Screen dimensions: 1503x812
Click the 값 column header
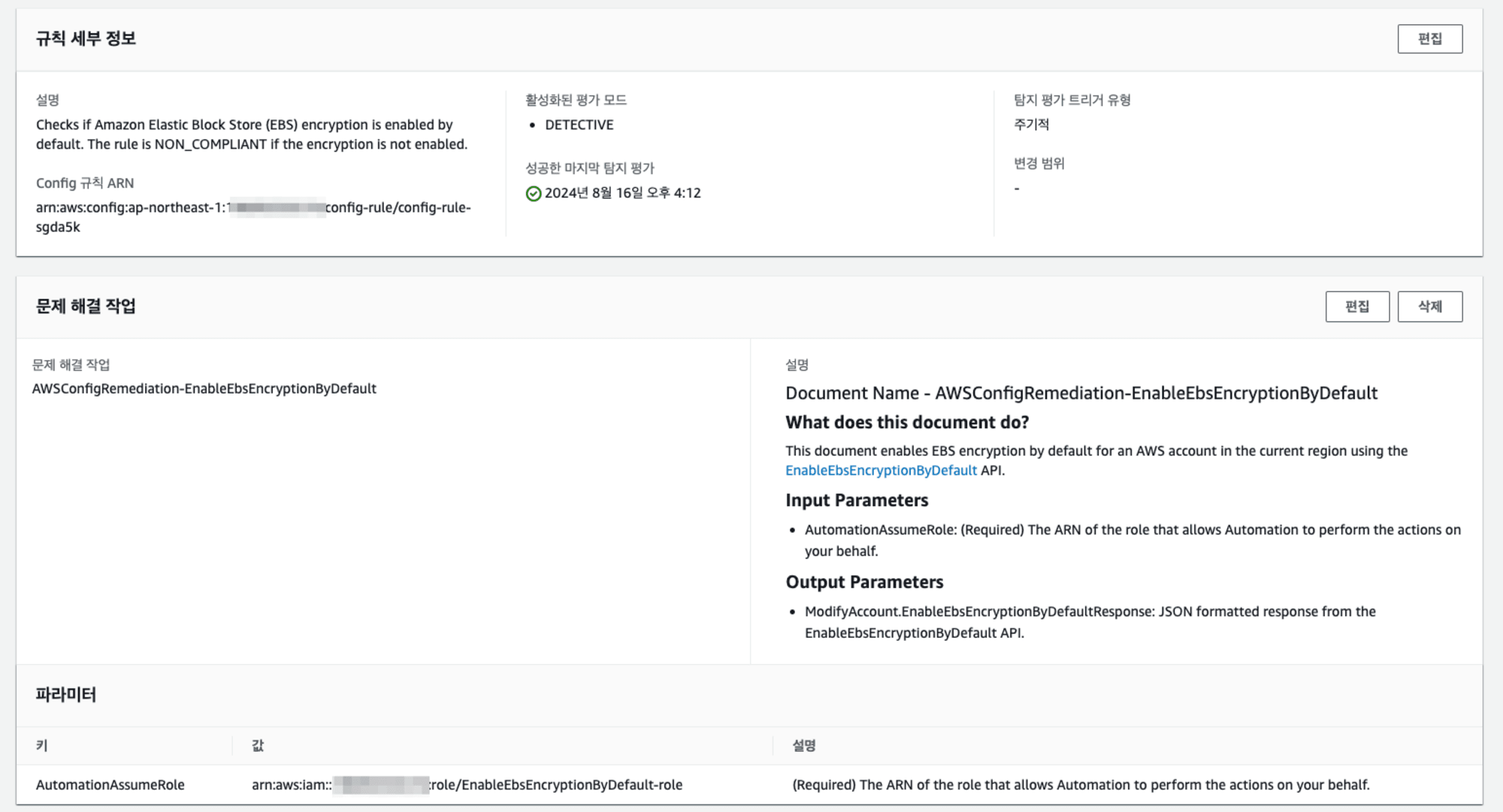(258, 745)
